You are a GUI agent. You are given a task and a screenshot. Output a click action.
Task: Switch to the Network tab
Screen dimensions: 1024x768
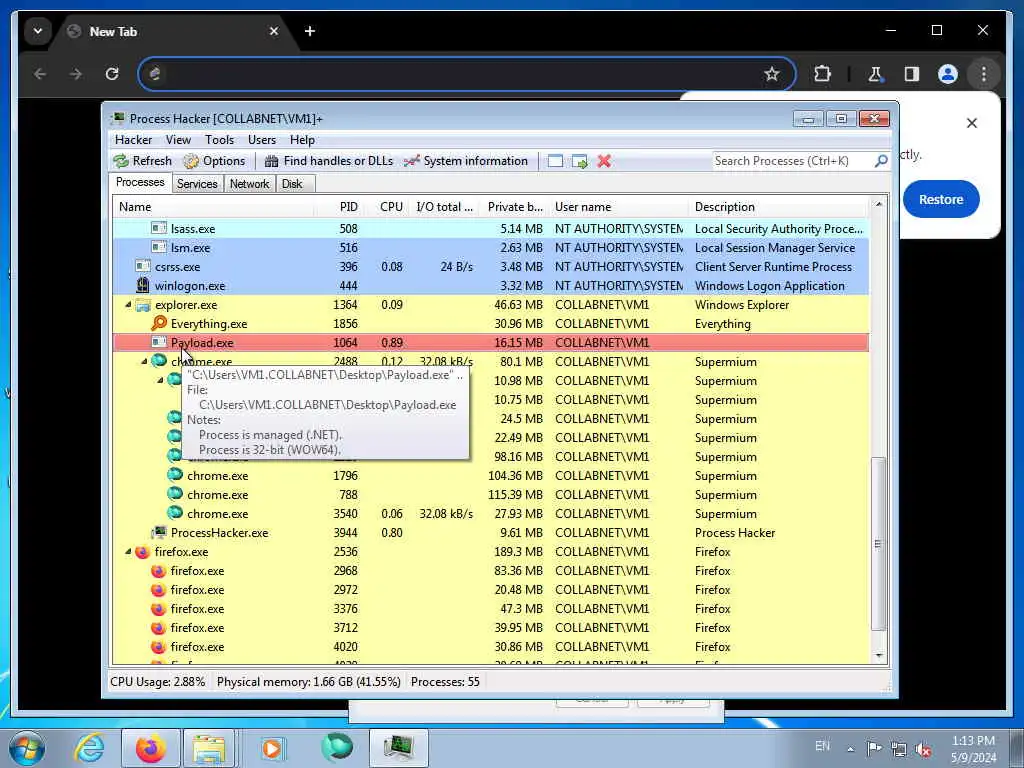[249, 184]
